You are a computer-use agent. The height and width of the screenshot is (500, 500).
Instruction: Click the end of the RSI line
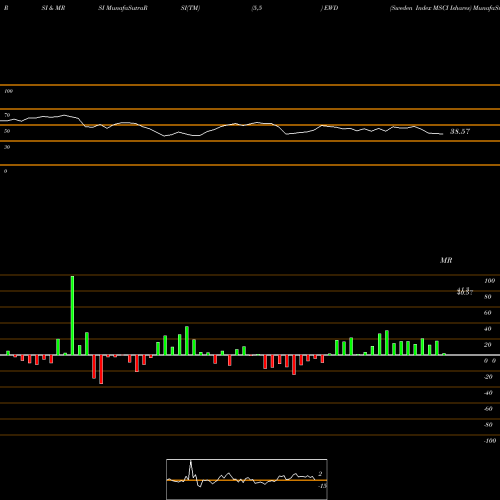pos(442,134)
